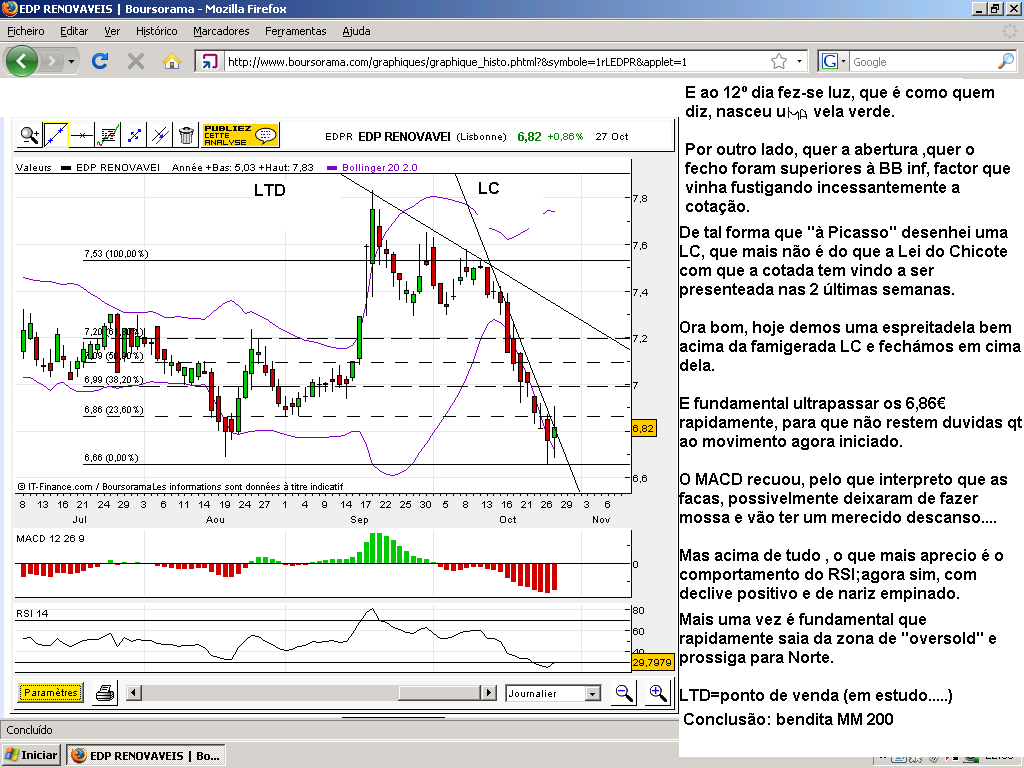Go to home page via house icon
Image resolution: width=1024 pixels, height=768 pixels.
172,61
